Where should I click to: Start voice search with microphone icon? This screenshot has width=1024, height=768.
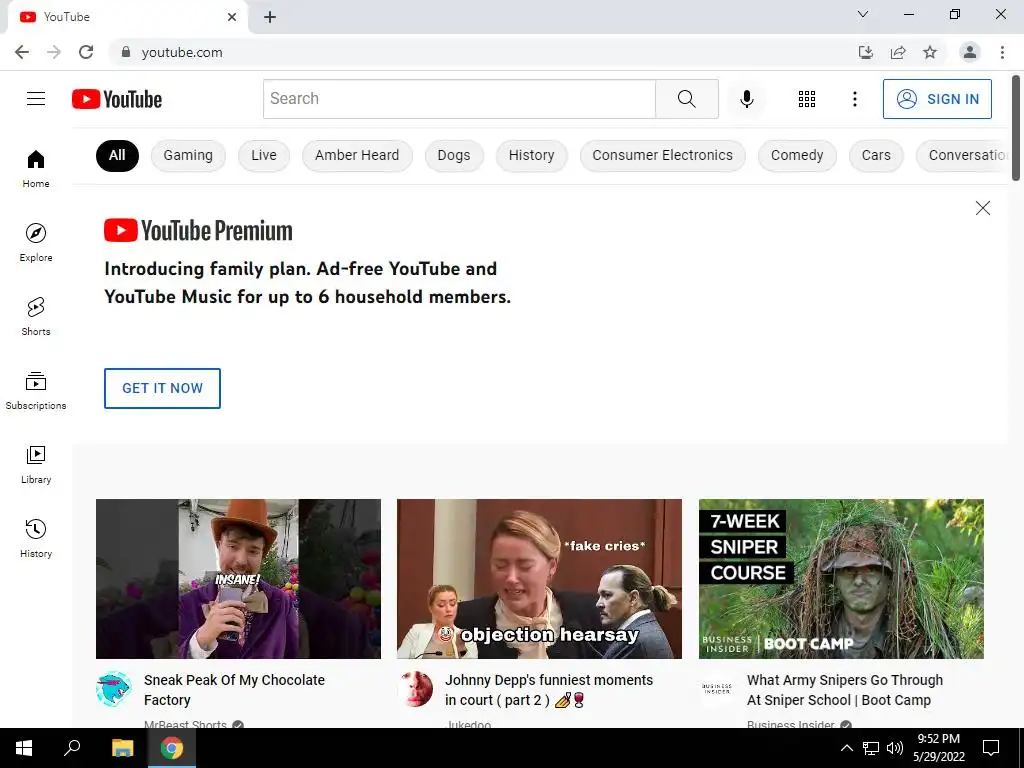(746, 99)
